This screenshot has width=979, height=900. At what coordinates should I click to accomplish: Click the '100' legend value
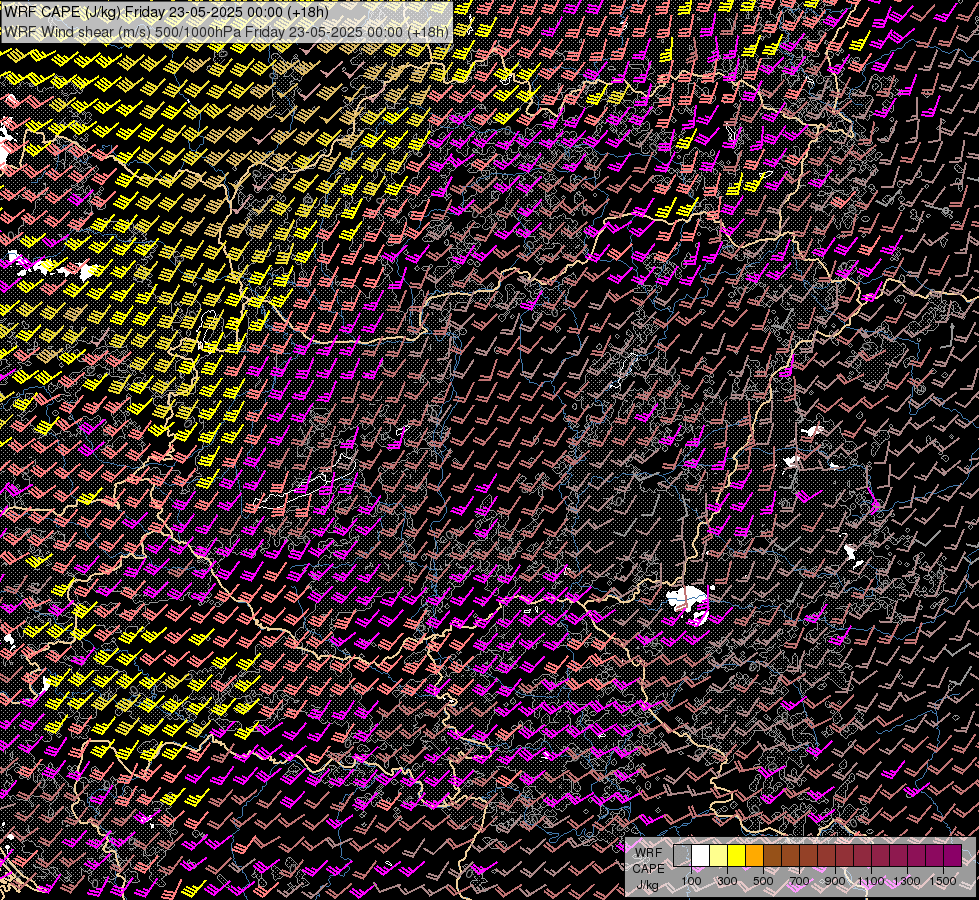(691, 881)
